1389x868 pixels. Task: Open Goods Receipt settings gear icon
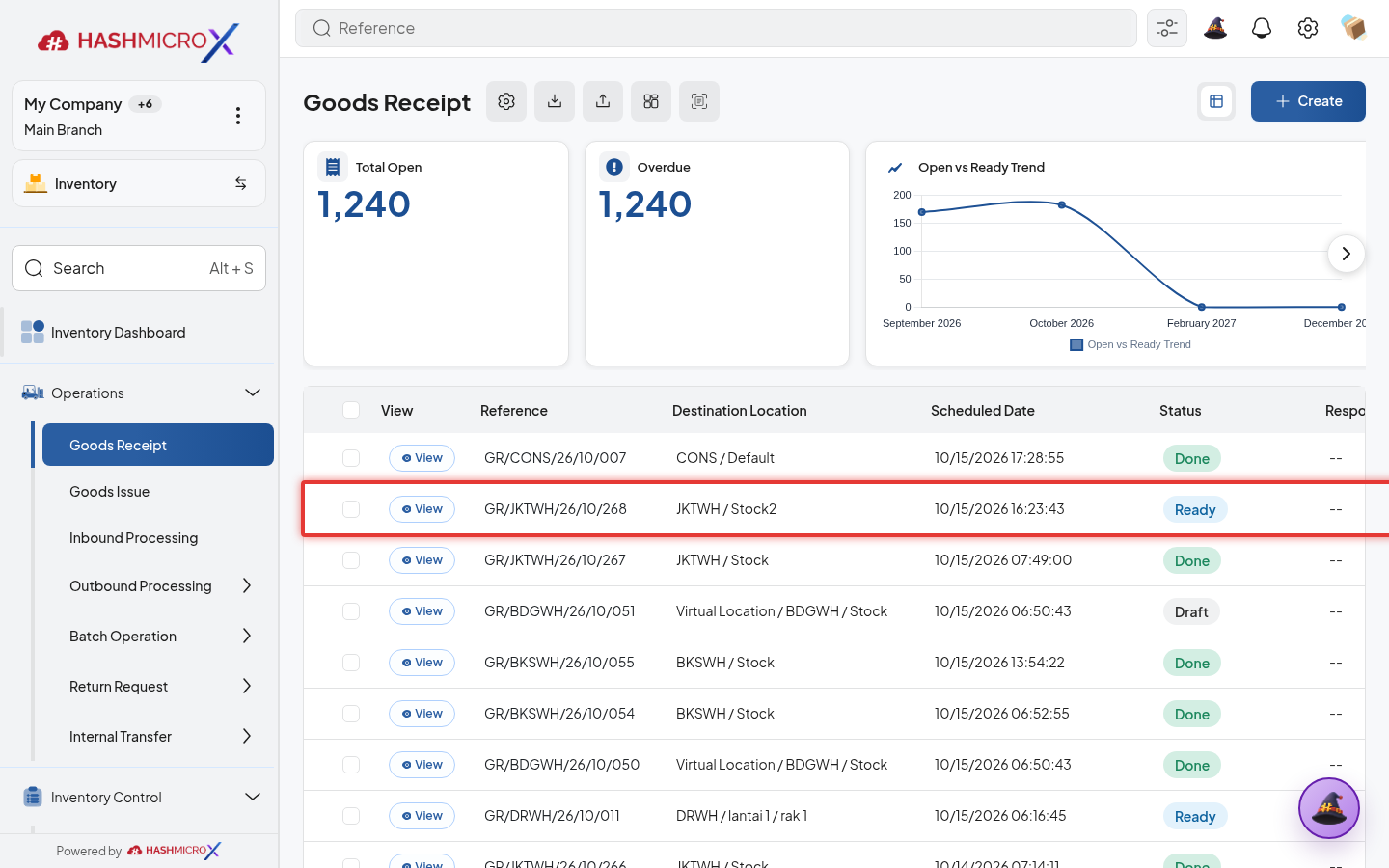tap(506, 101)
